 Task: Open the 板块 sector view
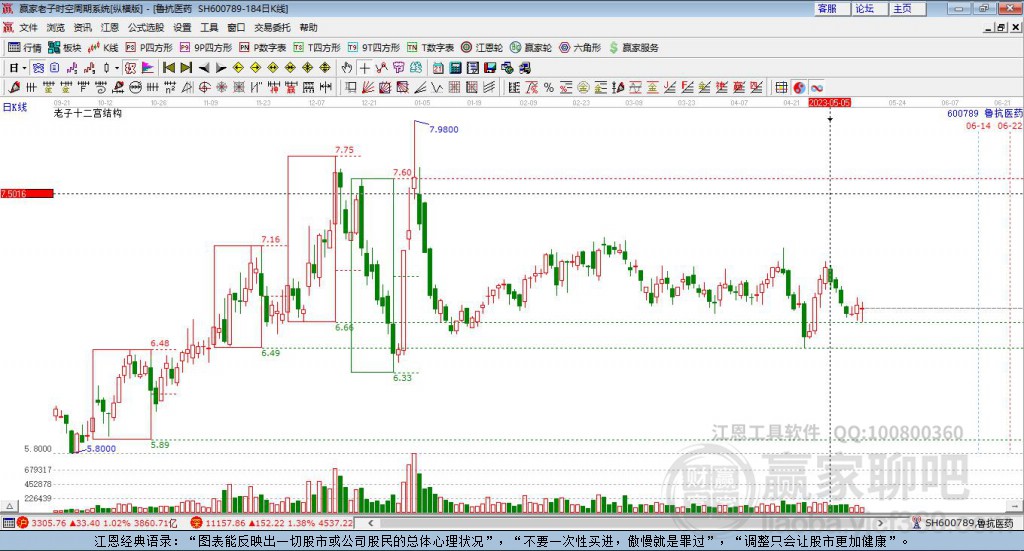pos(65,48)
